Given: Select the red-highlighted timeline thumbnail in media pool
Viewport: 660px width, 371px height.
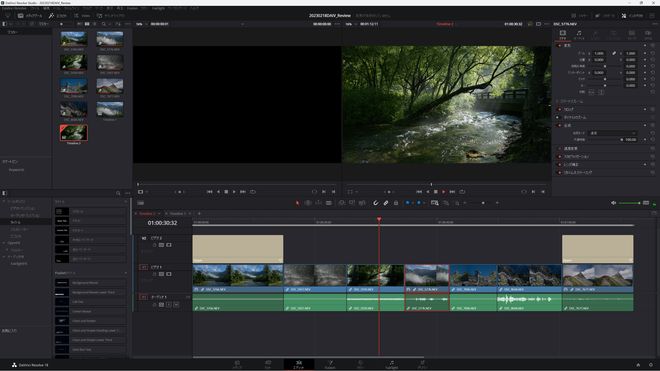Looking at the screenshot, I should (74, 133).
